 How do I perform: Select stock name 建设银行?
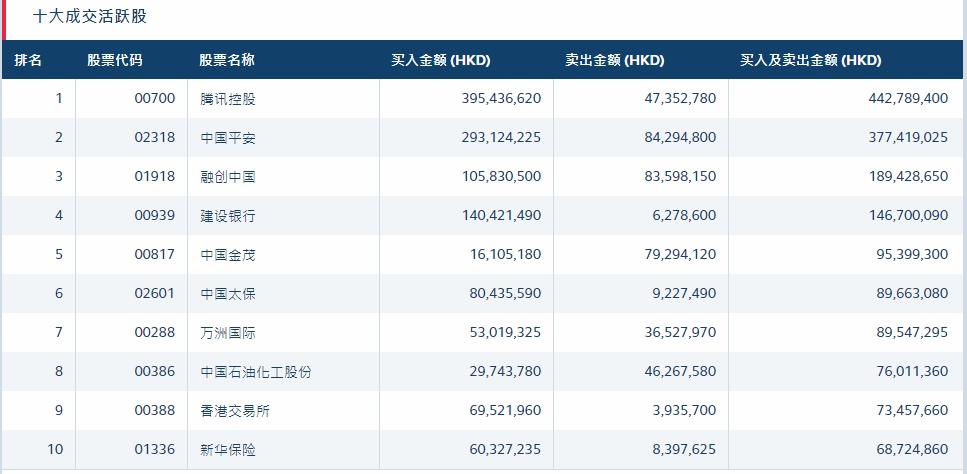coord(228,216)
